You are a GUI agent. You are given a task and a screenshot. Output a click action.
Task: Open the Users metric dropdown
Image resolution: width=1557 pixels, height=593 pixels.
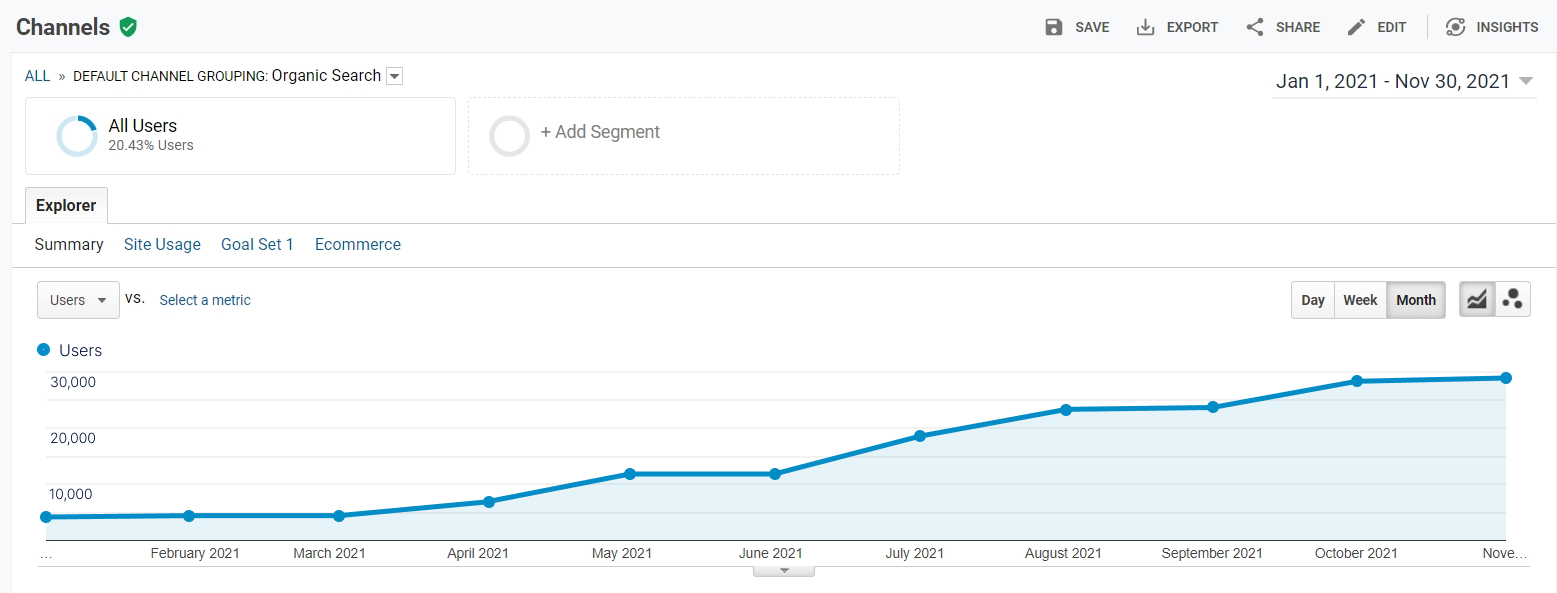(78, 300)
